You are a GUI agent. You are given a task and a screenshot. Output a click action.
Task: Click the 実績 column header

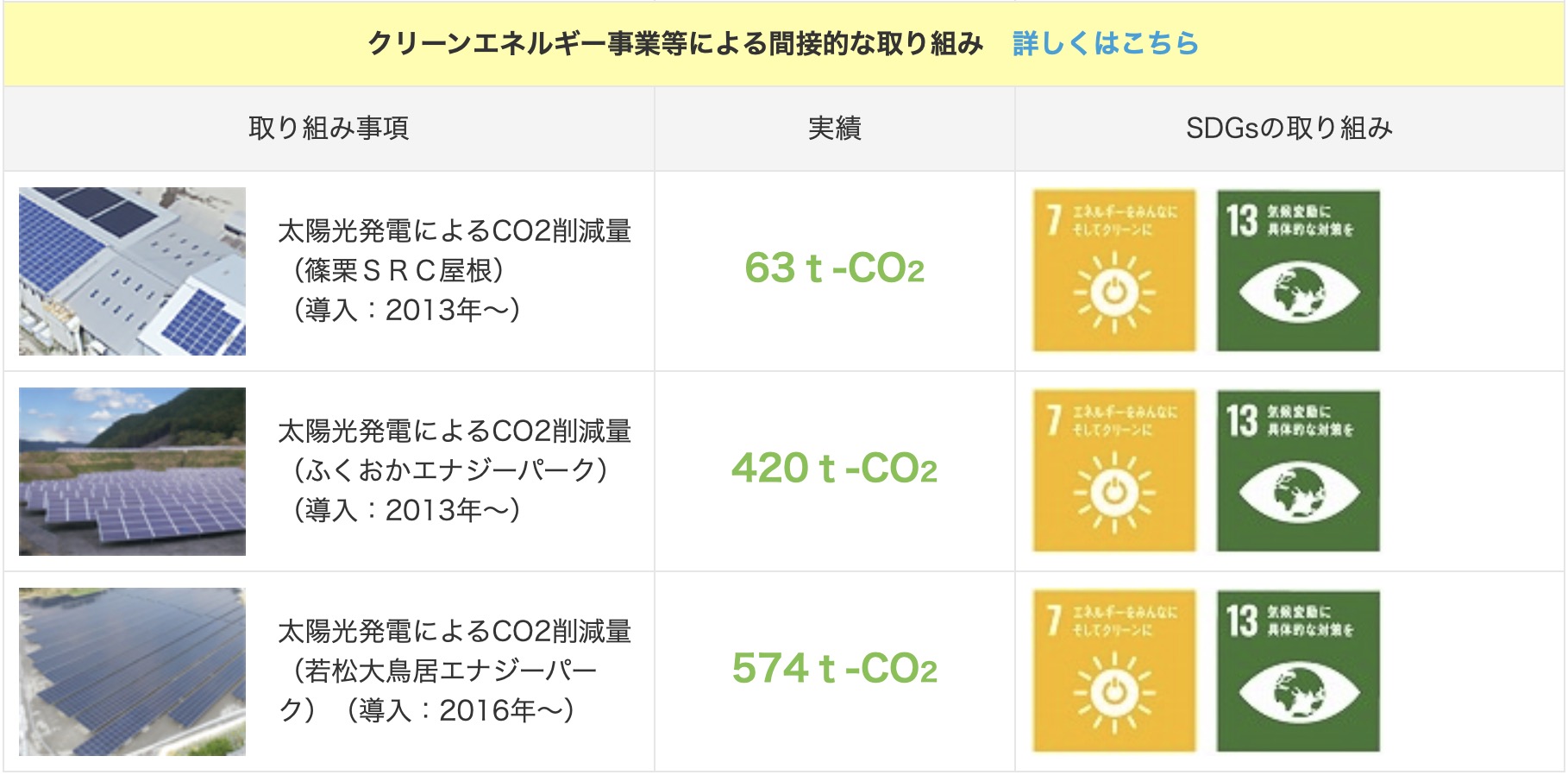(x=834, y=129)
